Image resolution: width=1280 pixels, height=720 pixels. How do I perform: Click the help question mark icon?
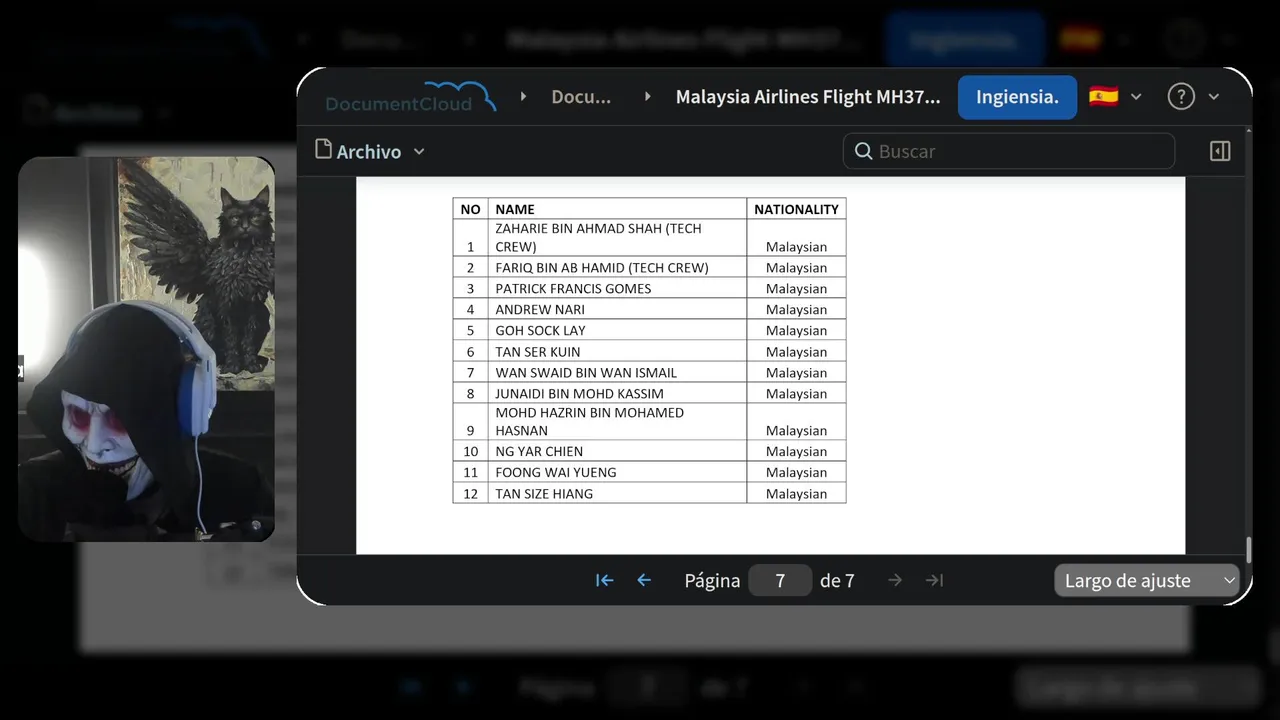(x=1181, y=97)
